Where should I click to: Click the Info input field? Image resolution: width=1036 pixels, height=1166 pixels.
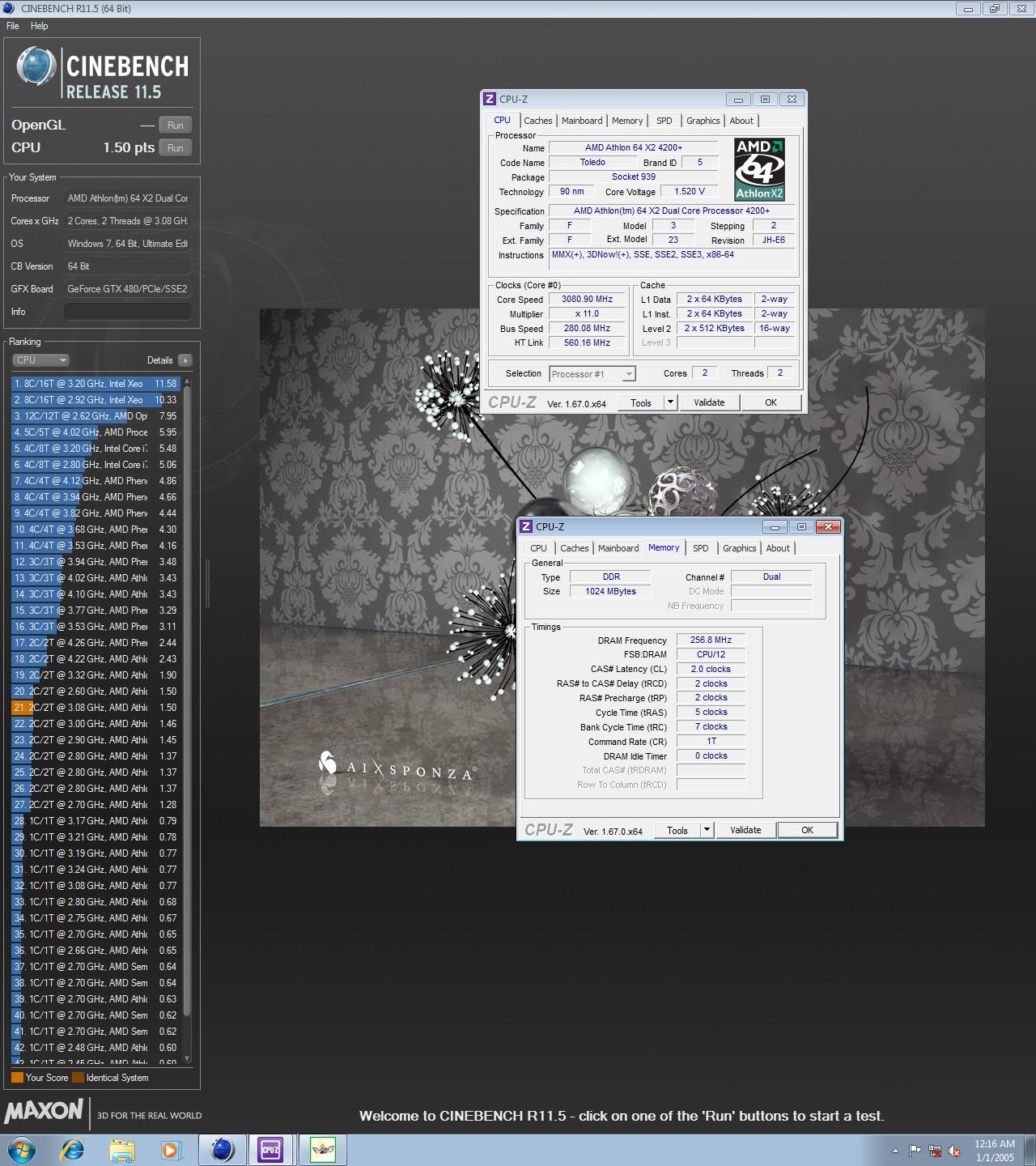(128, 312)
